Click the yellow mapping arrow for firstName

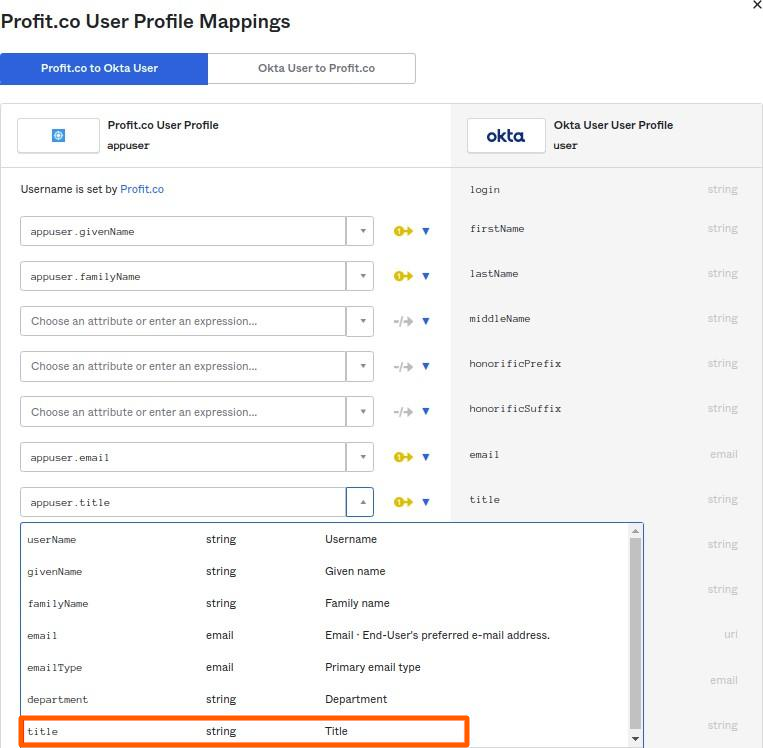(403, 231)
